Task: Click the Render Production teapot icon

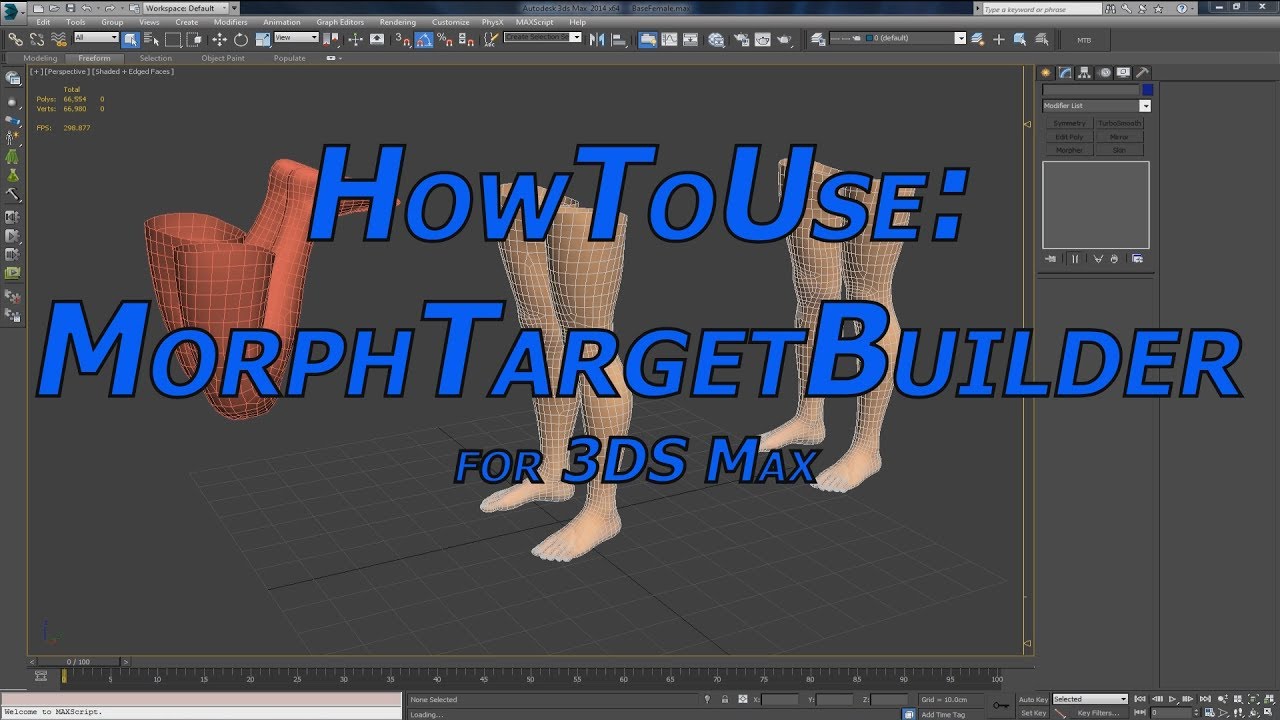Action: tap(784, 39)
